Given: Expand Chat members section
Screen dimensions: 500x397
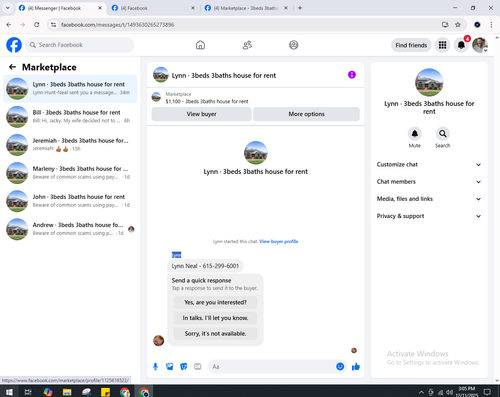Looking at the screenshot, I should click(429, 182).
